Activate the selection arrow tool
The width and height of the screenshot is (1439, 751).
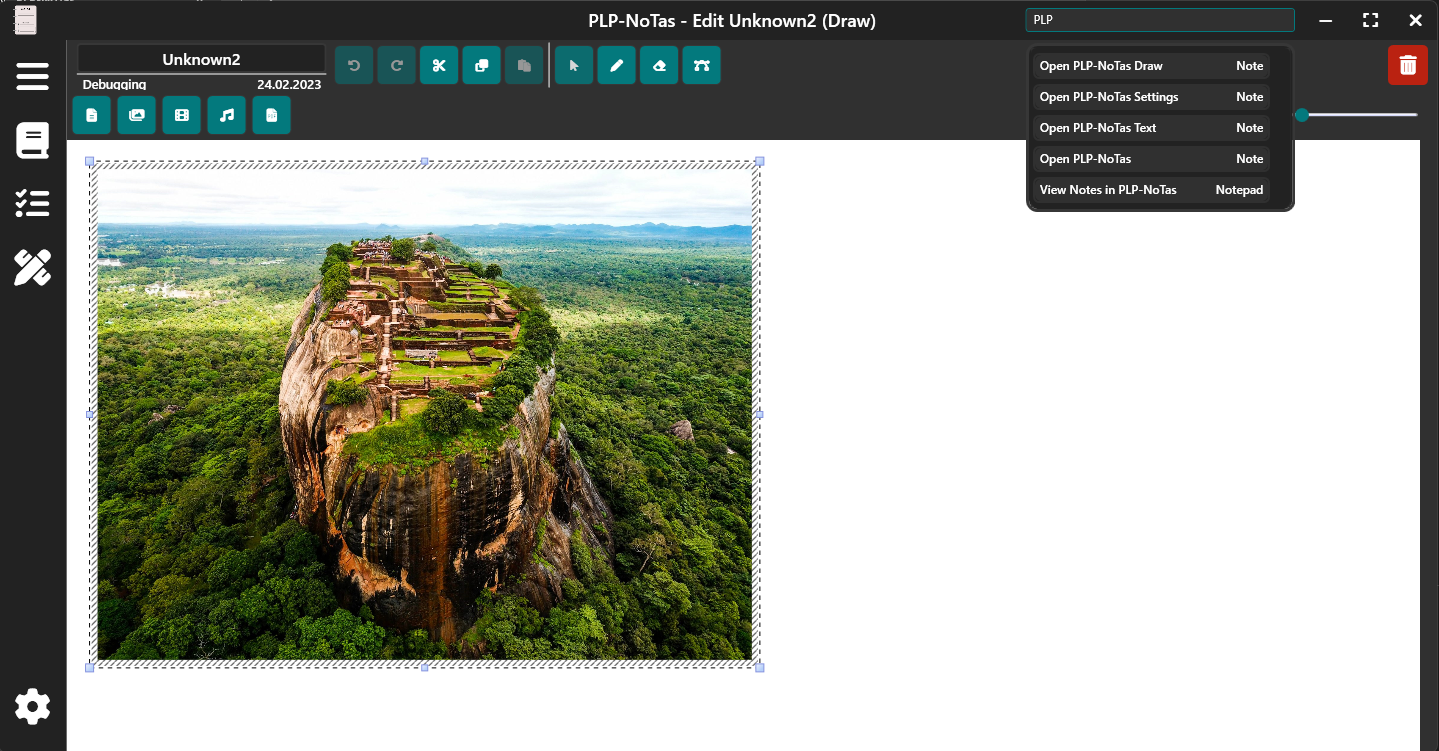coord(574,65)
